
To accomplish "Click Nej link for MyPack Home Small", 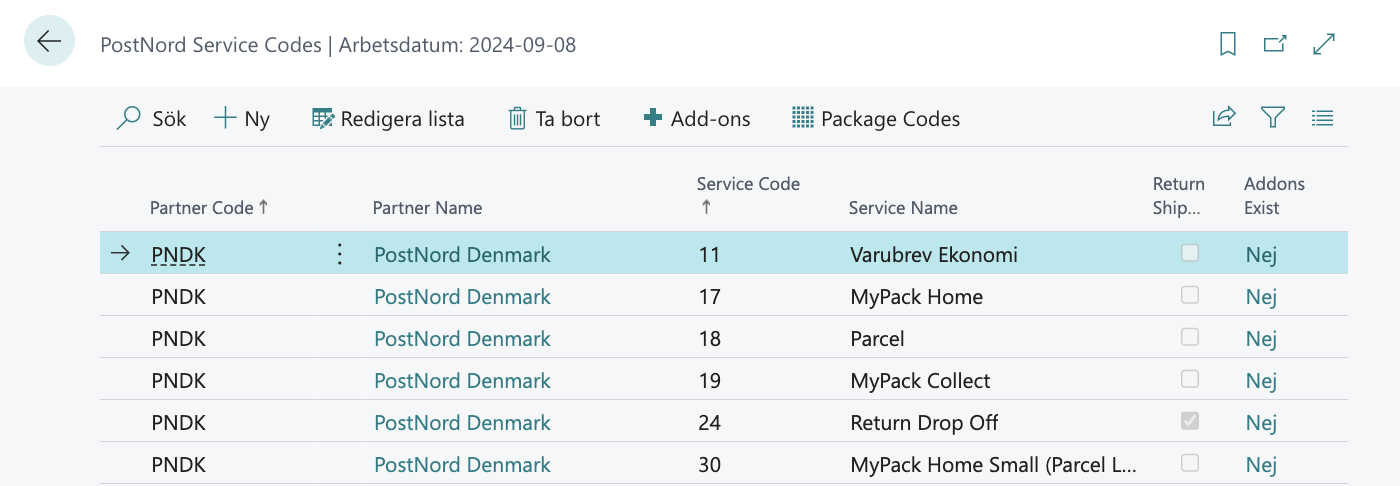I will tap(1261, 464).
